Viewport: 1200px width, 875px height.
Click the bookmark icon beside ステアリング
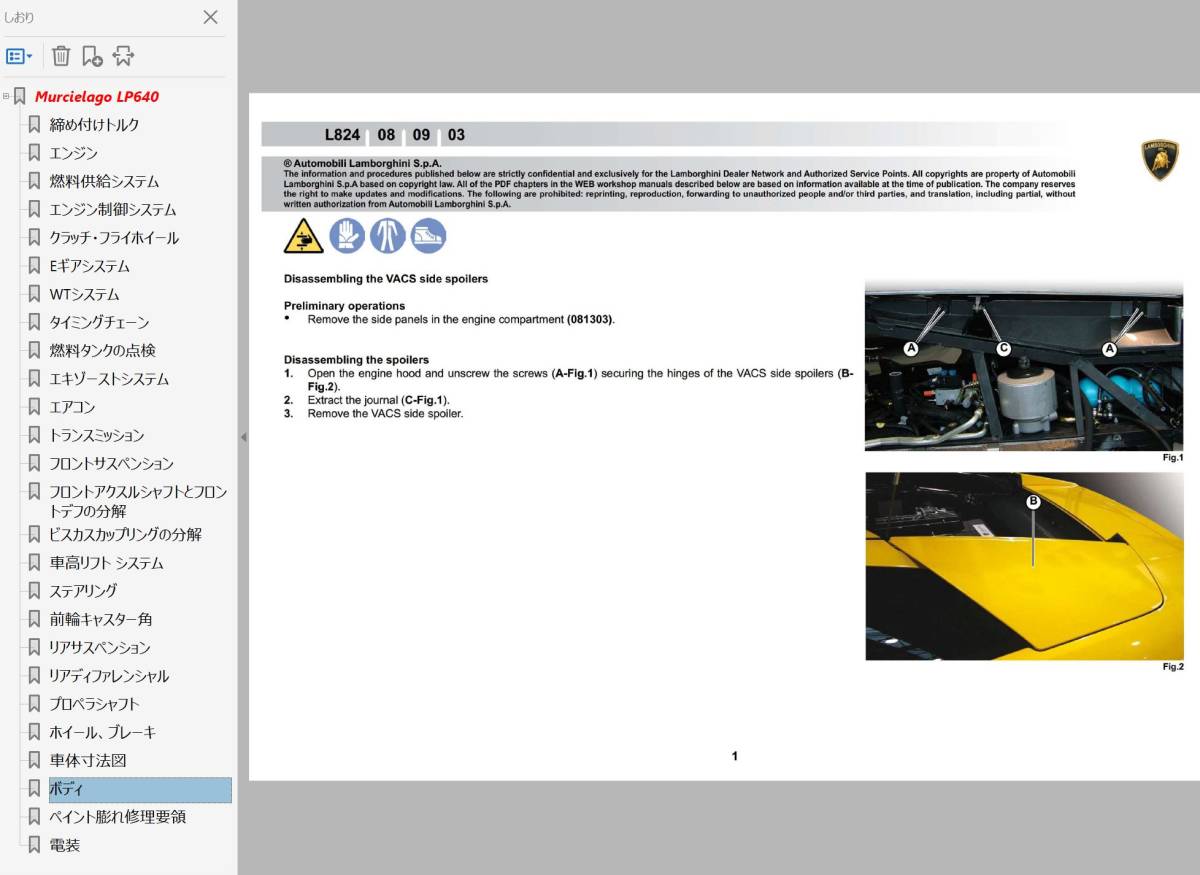click(x=34, y=591)
